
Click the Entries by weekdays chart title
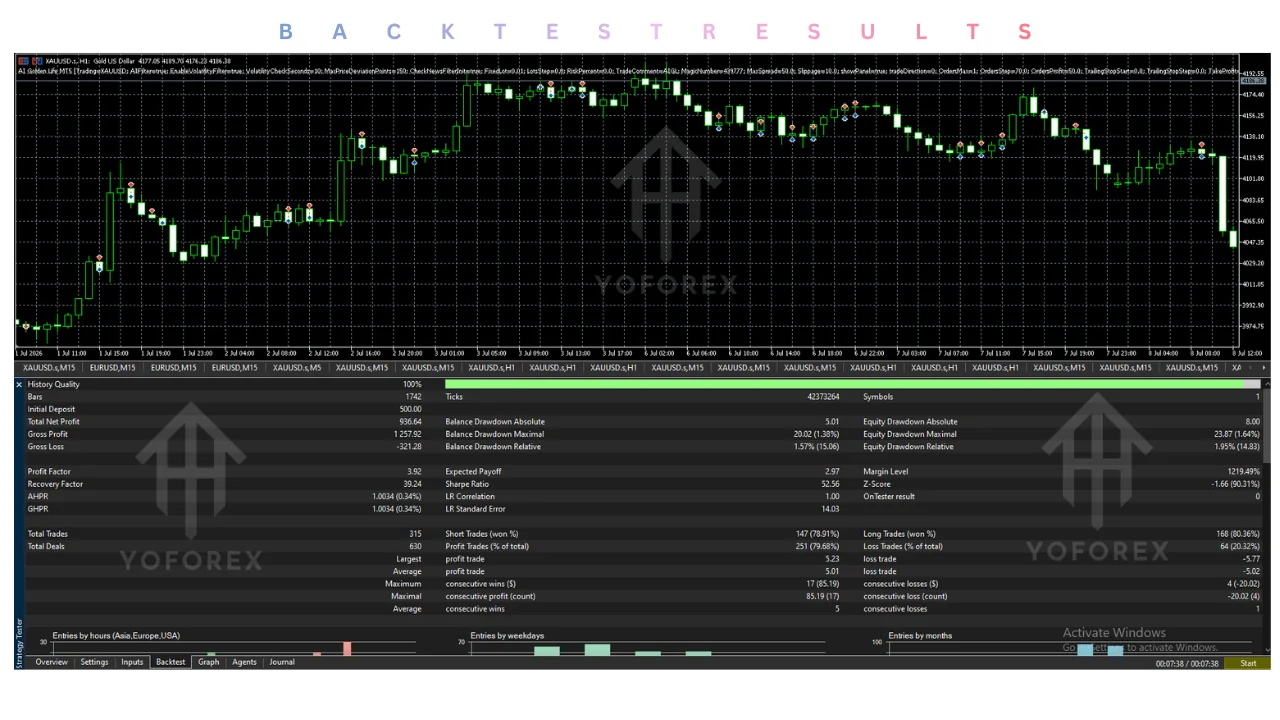click(x=507, y=635)
